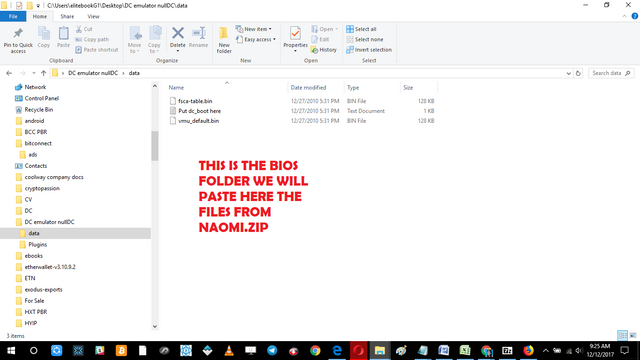Viewport: 640px width, 360px height.
Task: Open Opera browser from taskbar
Action: point(358,351)
